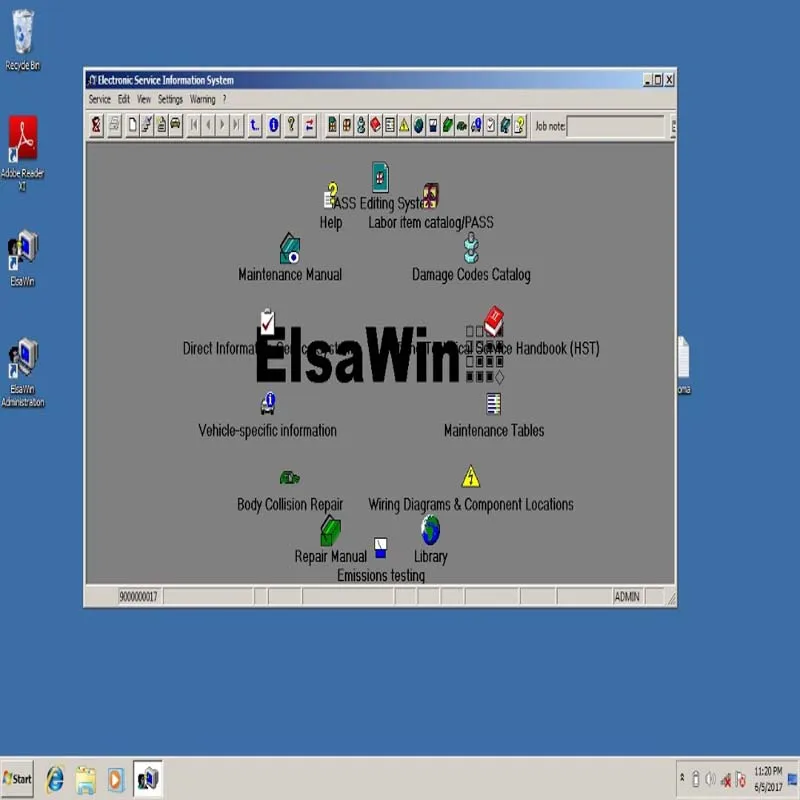Launch the Emissions testing module
Image resolution: width=800 pixels, height=800 pixels.
pyautogui.click(x=381, y=545)
